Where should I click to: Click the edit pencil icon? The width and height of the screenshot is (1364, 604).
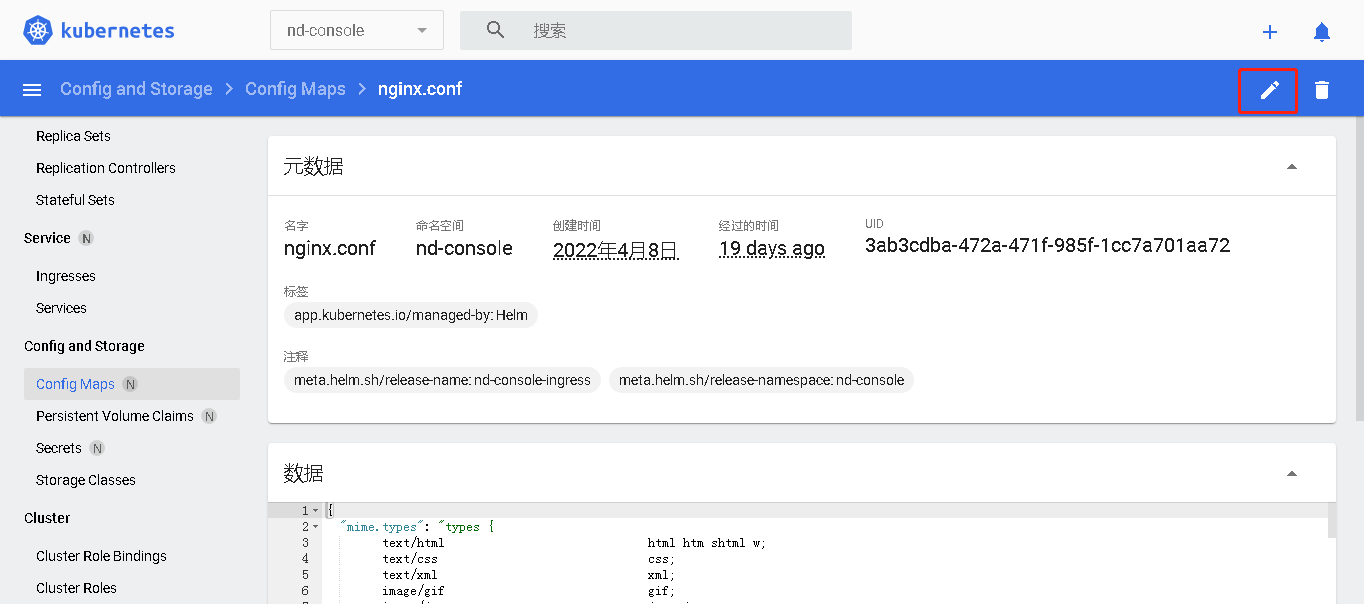click(x=1269, y=90)
